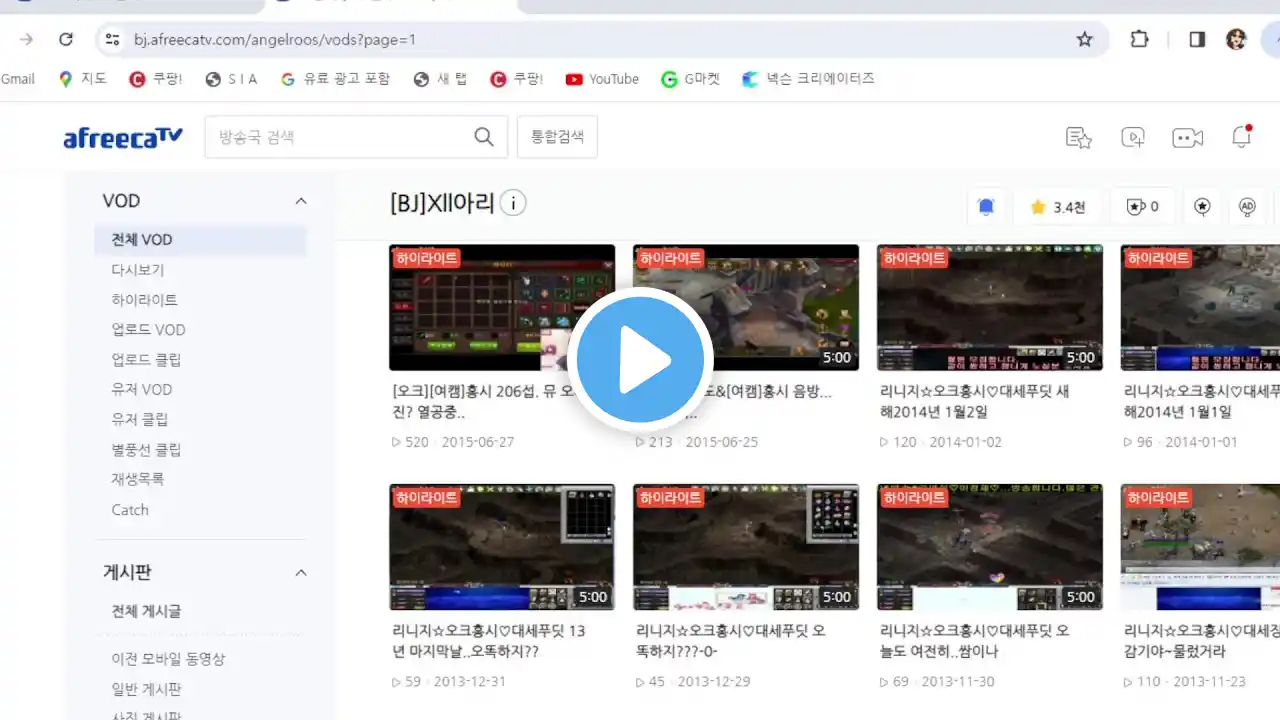The height and width of the screenshot is (720, 1280).
Task: Click the [BJ]XII아리 station title
Action: tap(442, 204)
